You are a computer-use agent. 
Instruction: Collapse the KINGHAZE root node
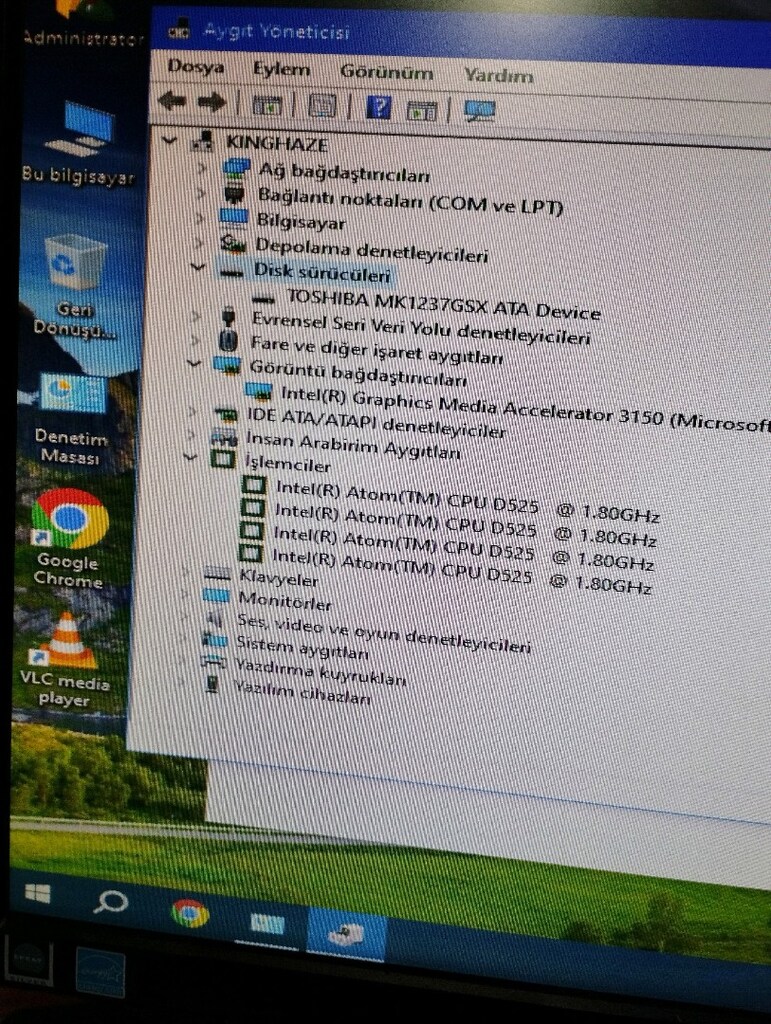169,140
